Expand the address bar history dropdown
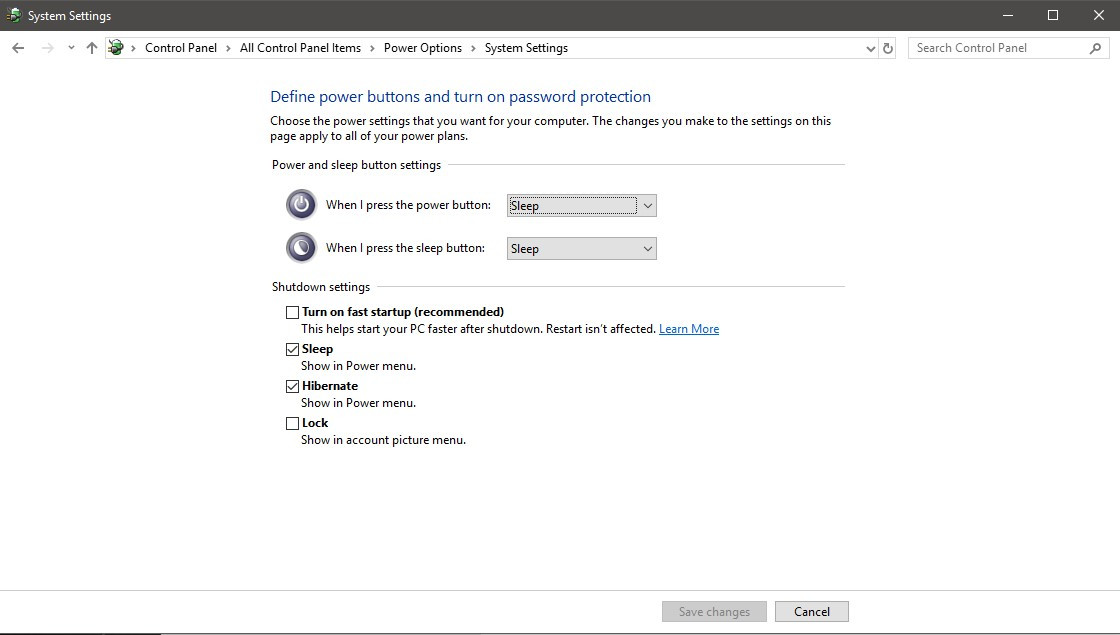The width and height of the screenshot is (1120, 635). pyautogui.click(x=869, y=47)
